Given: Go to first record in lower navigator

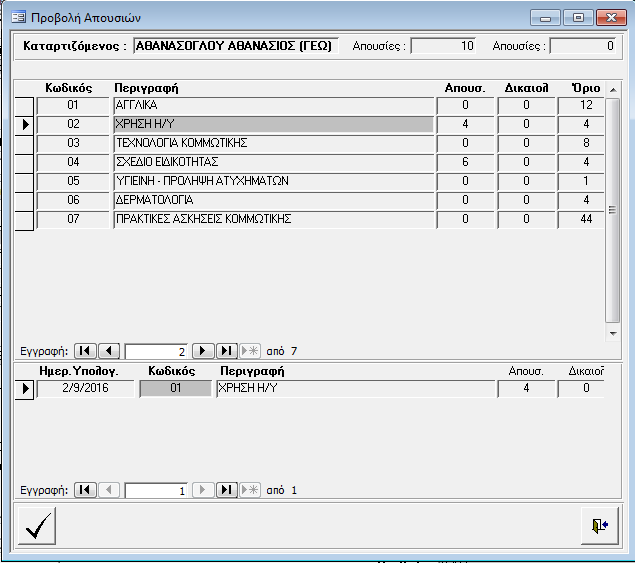Looking at the screenshot, I should [87, 490].
